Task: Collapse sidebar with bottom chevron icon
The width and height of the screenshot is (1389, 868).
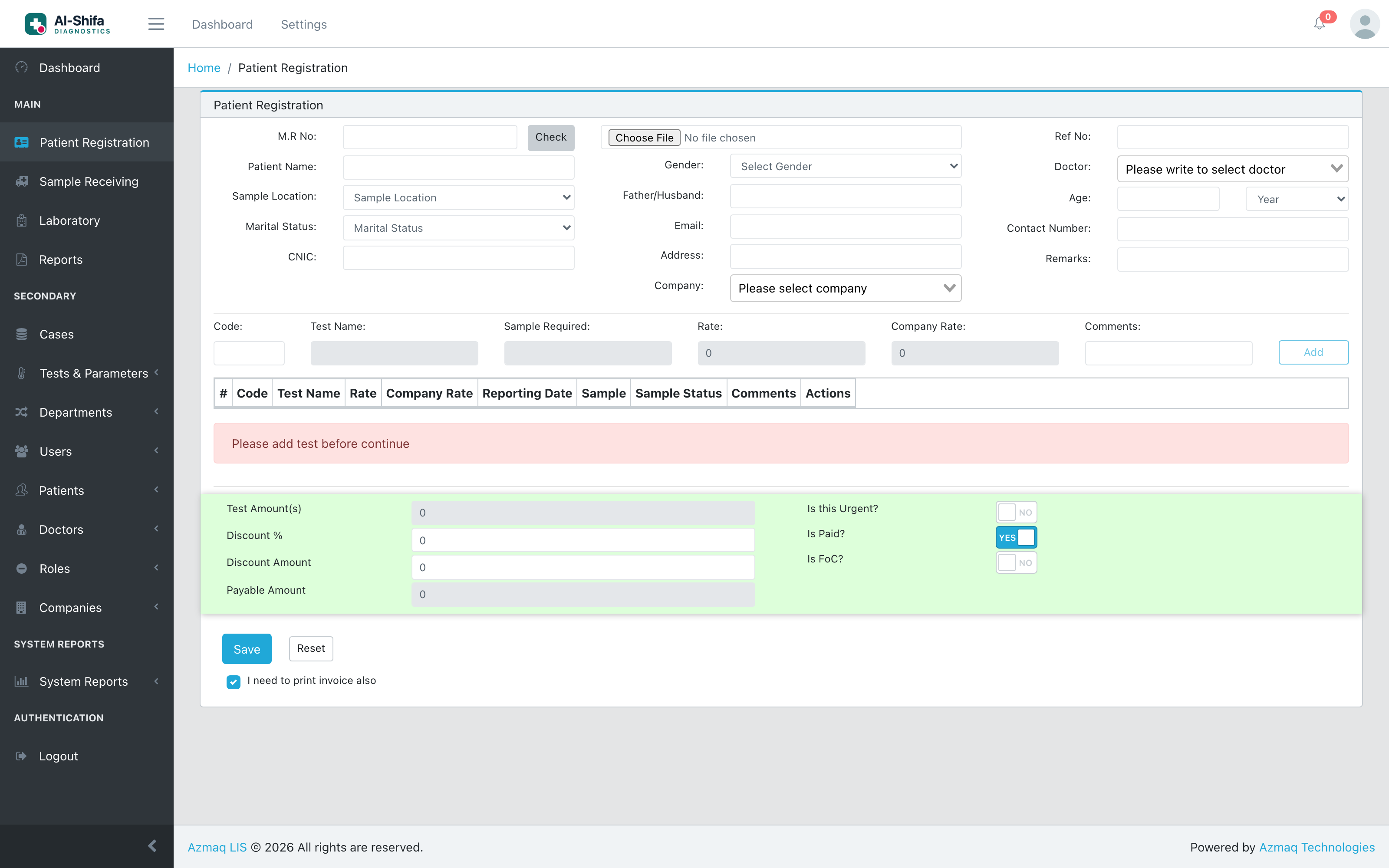Action: tap(152, 845)
